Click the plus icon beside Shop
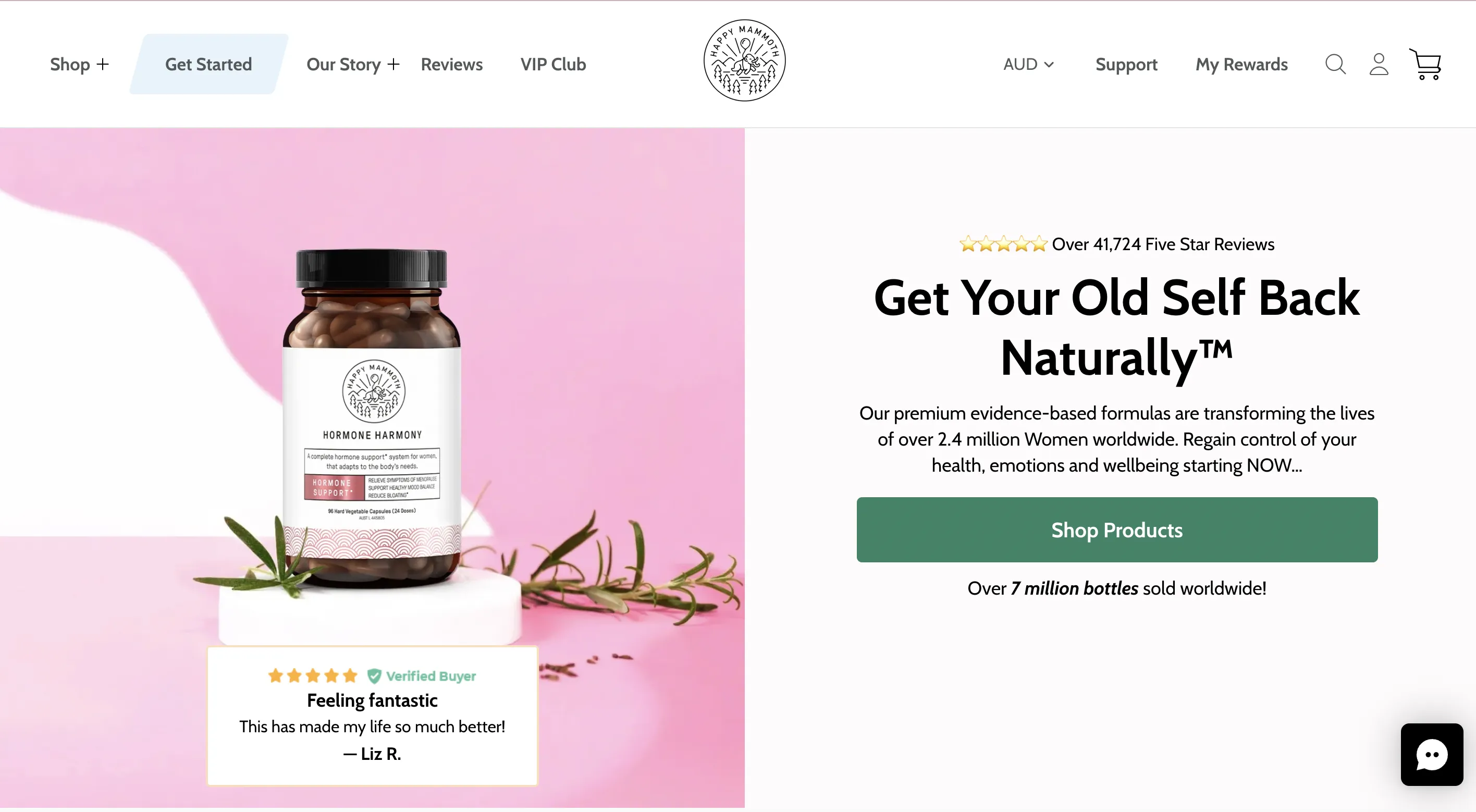Viewport: 1476px width, 812px height. point(103,64)
